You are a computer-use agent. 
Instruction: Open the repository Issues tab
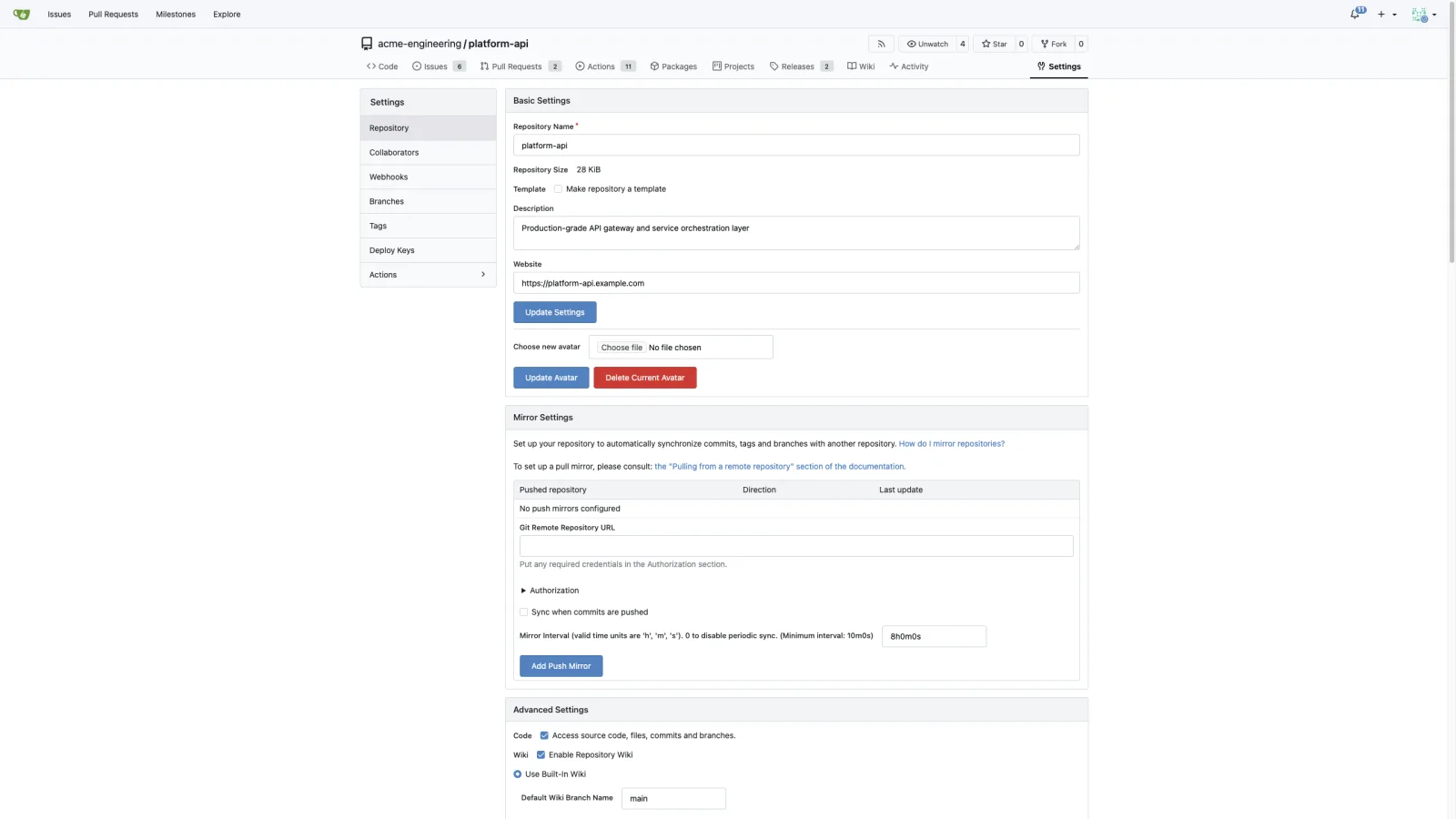439,66
